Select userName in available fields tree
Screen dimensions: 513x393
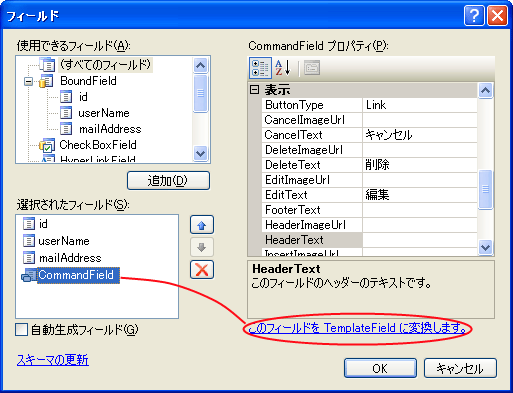tap(104, 113)
